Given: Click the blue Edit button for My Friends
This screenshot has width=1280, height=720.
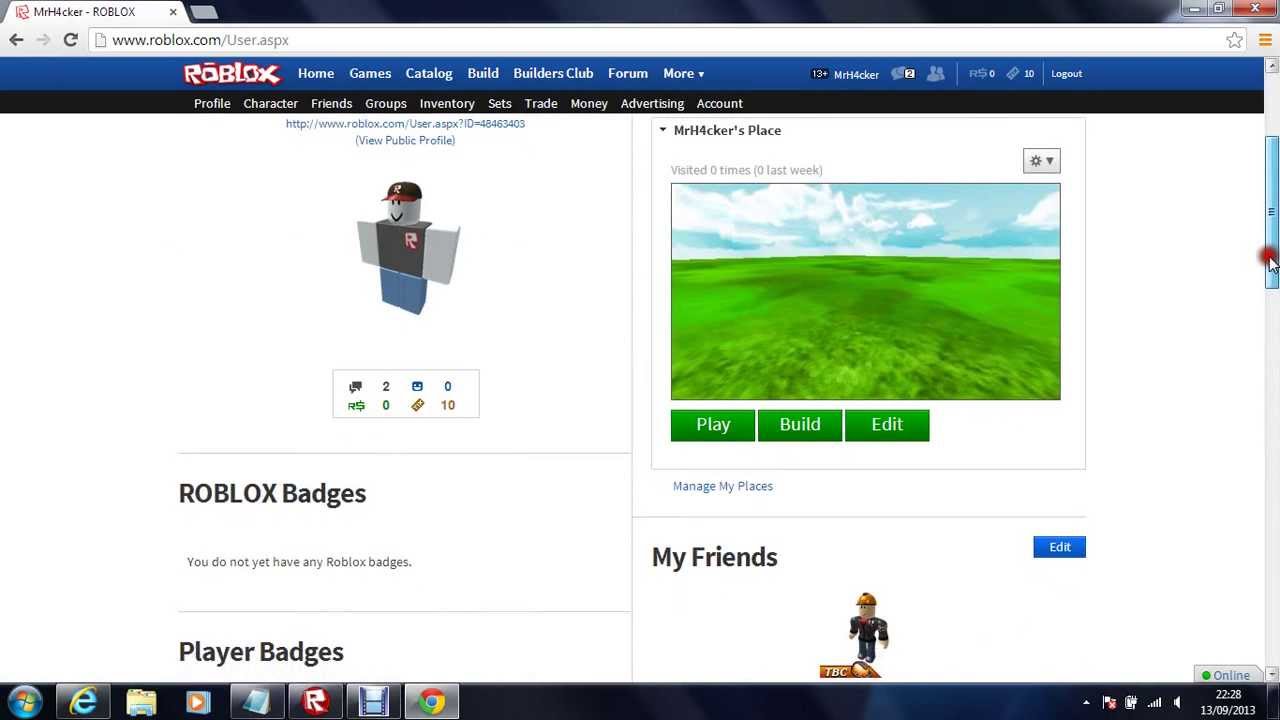Looking at the screenshot, I should [x=1059, y=547].
